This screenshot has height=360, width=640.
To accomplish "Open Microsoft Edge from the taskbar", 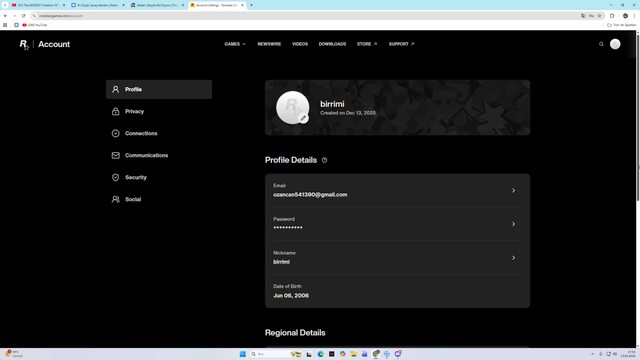I will pos(320,354).
